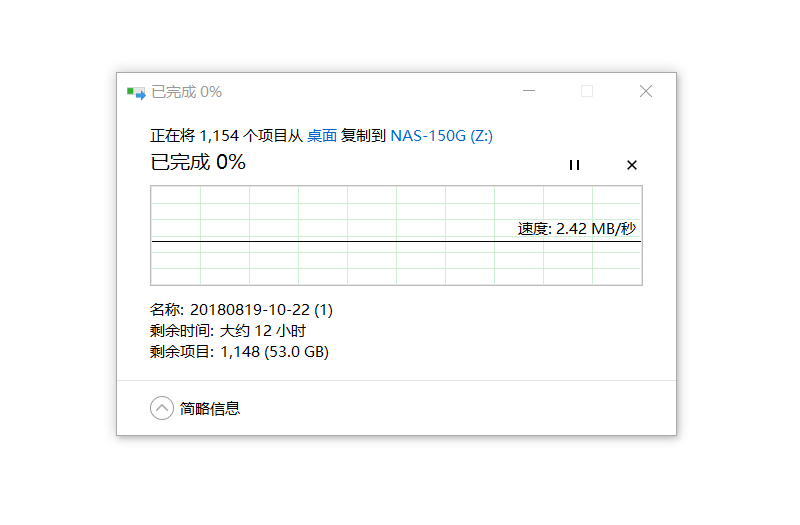Click the 复制到 text between the links
The width and height of the screenshot is (800, 525).
363,135
